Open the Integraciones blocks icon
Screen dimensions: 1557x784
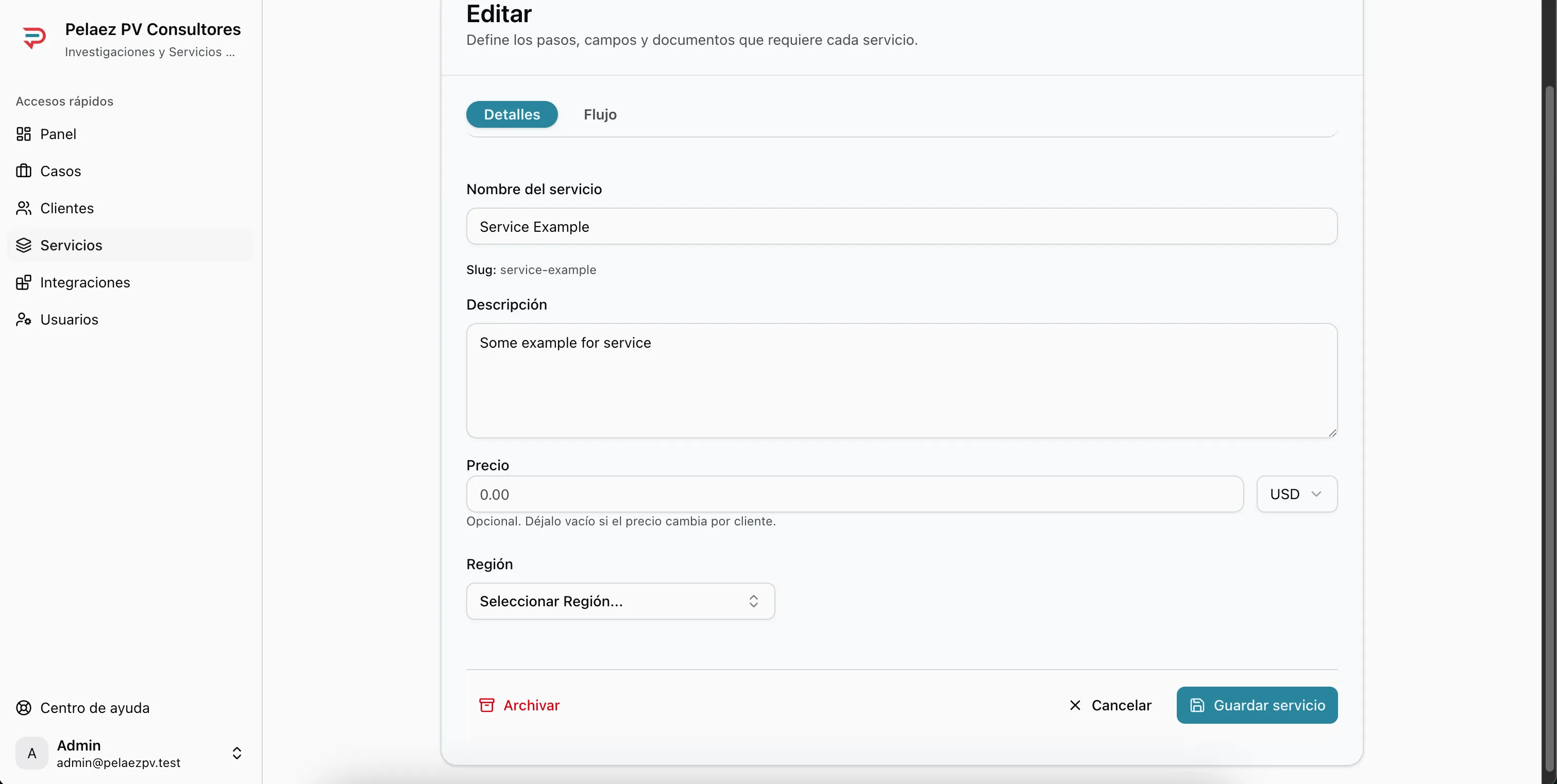coord(24,282)
